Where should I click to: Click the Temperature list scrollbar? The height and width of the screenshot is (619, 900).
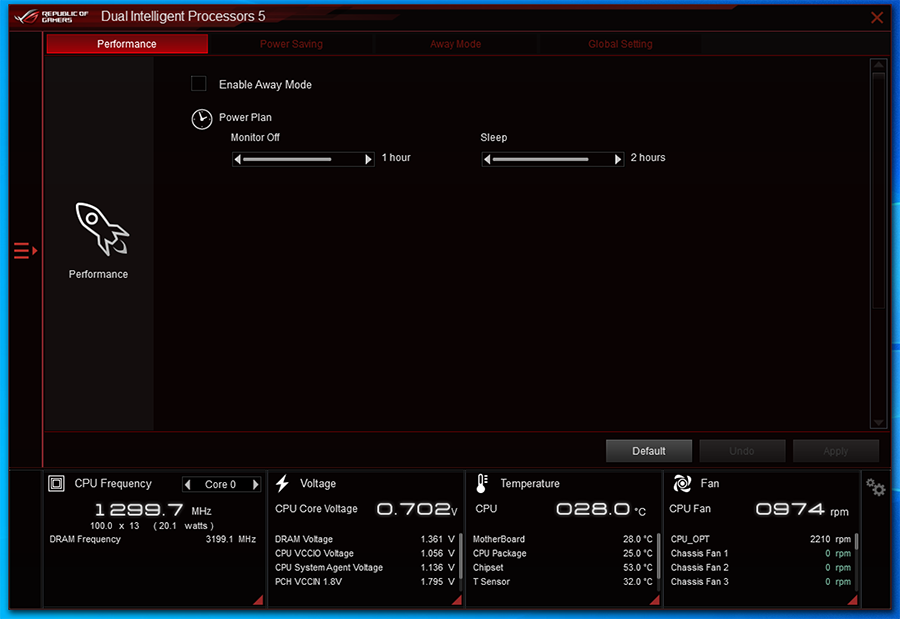(x=658, y=561)
